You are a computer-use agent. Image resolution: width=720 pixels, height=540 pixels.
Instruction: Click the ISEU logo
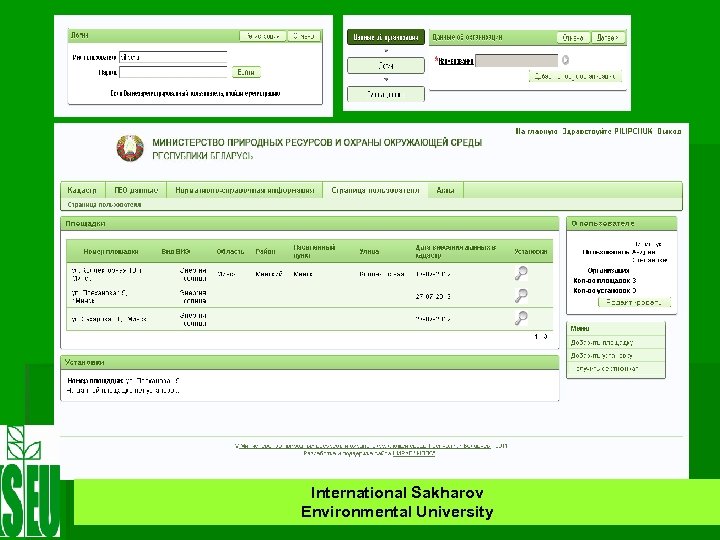30,481
